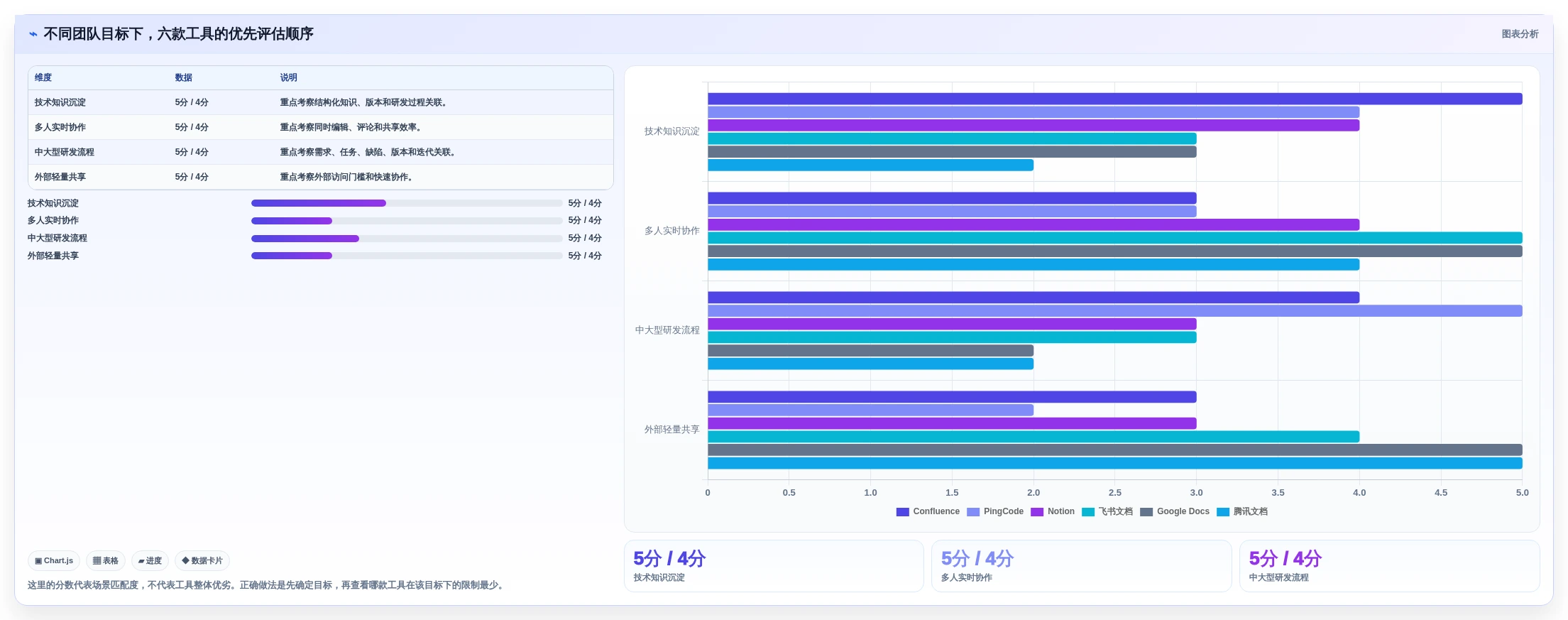Toggle the Google Docs legend swatch
This screenshot has height=620, width=1568.
coord(1146,511)
